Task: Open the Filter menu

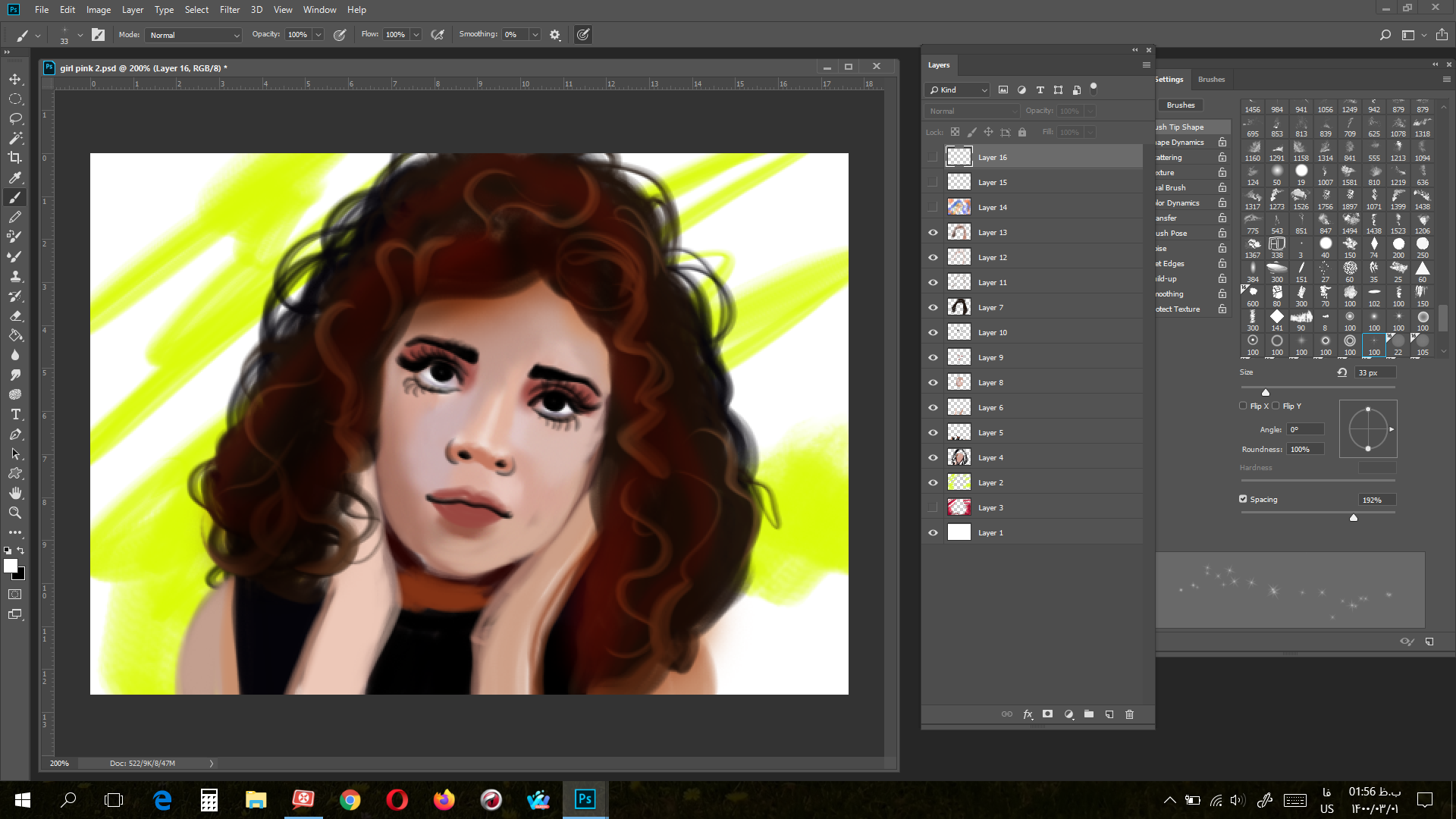Action: tap(230, 10)
